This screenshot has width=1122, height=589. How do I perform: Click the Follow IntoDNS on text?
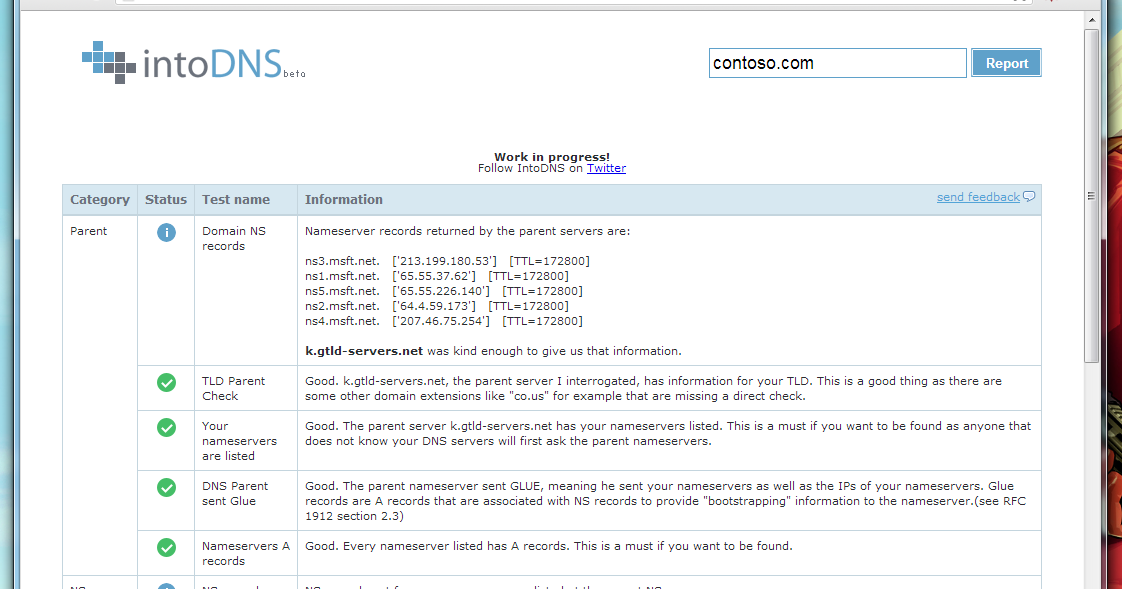[x=531, y=168]
